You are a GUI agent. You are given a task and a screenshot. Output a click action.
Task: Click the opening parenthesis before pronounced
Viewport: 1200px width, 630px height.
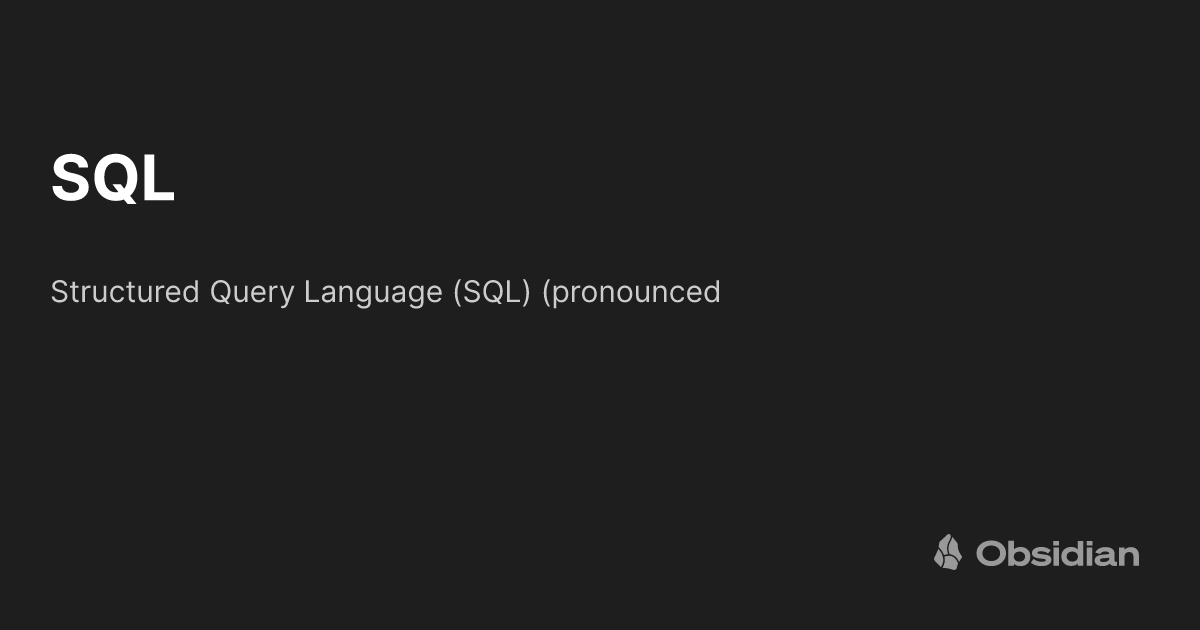(x=545, y=293)
